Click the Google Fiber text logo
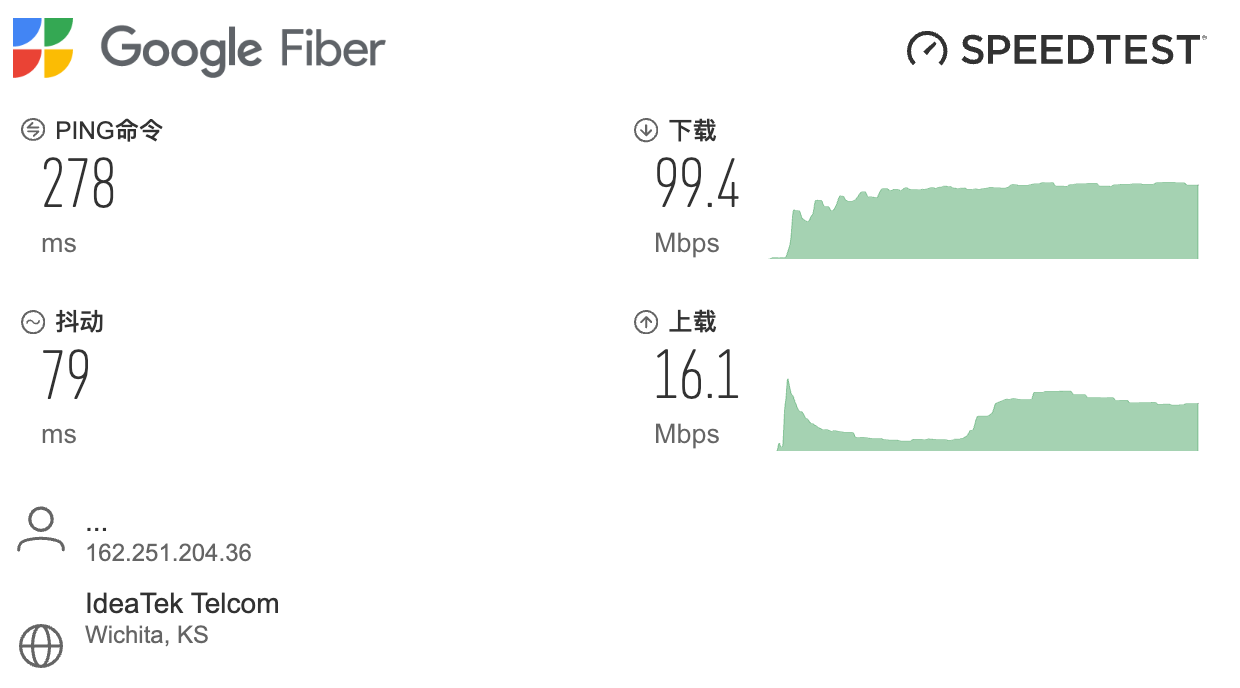Screen dimensions: 1240x688 243,48
